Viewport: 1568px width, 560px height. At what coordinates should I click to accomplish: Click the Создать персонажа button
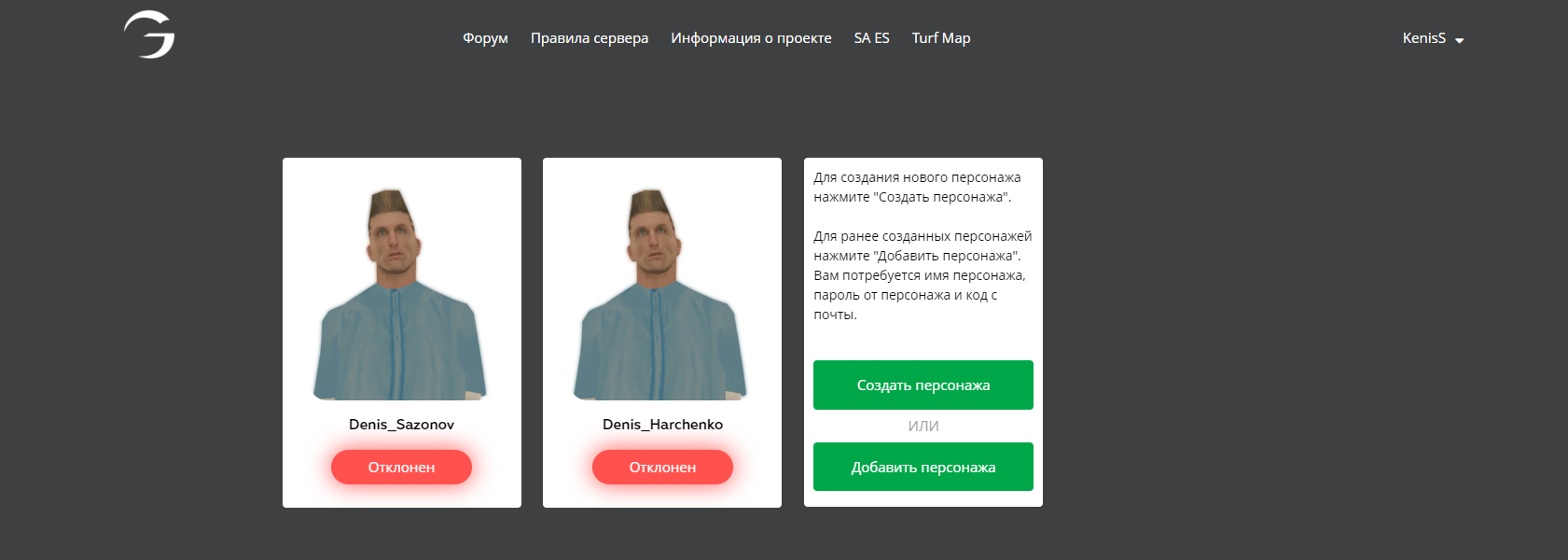923,385
